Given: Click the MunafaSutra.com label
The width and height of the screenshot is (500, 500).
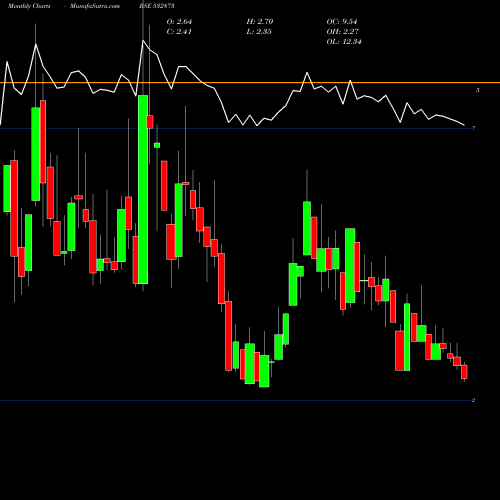Looking at the screenshot, I should pos(95,6).
